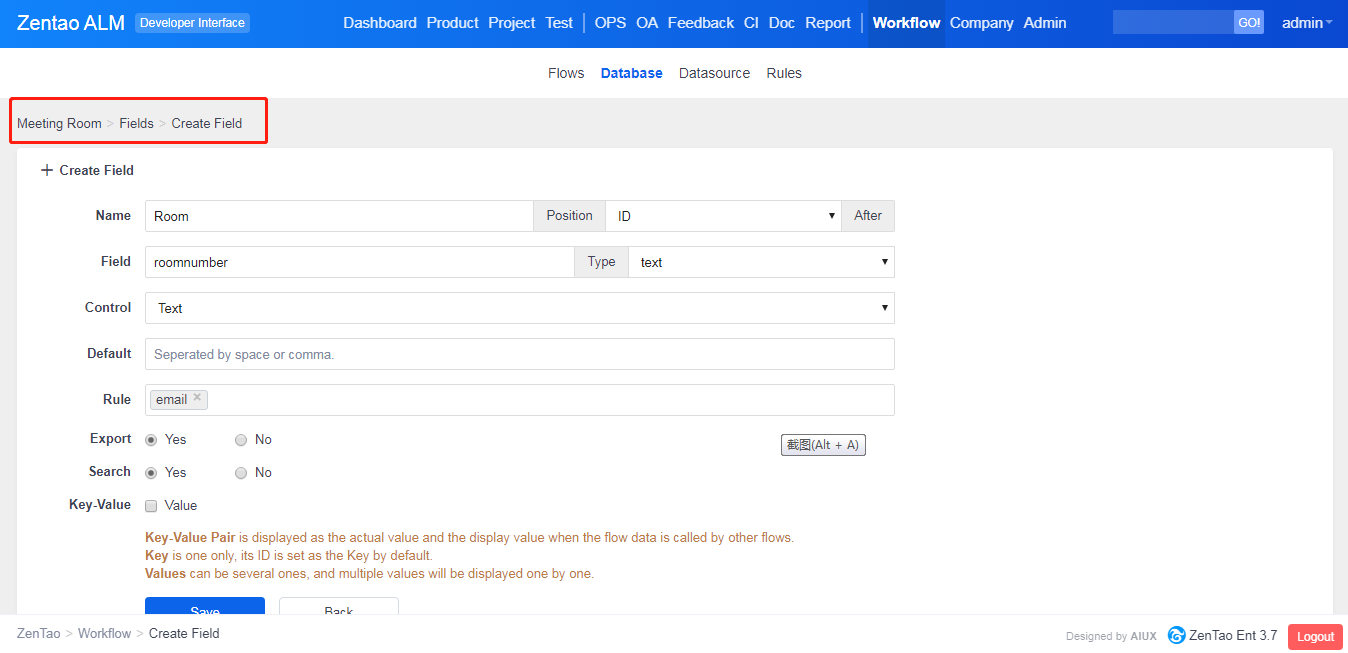Expand the Position dropdown showing ID
The width and height of the screenshot is (1348, 653).
(x=723, y=216)
